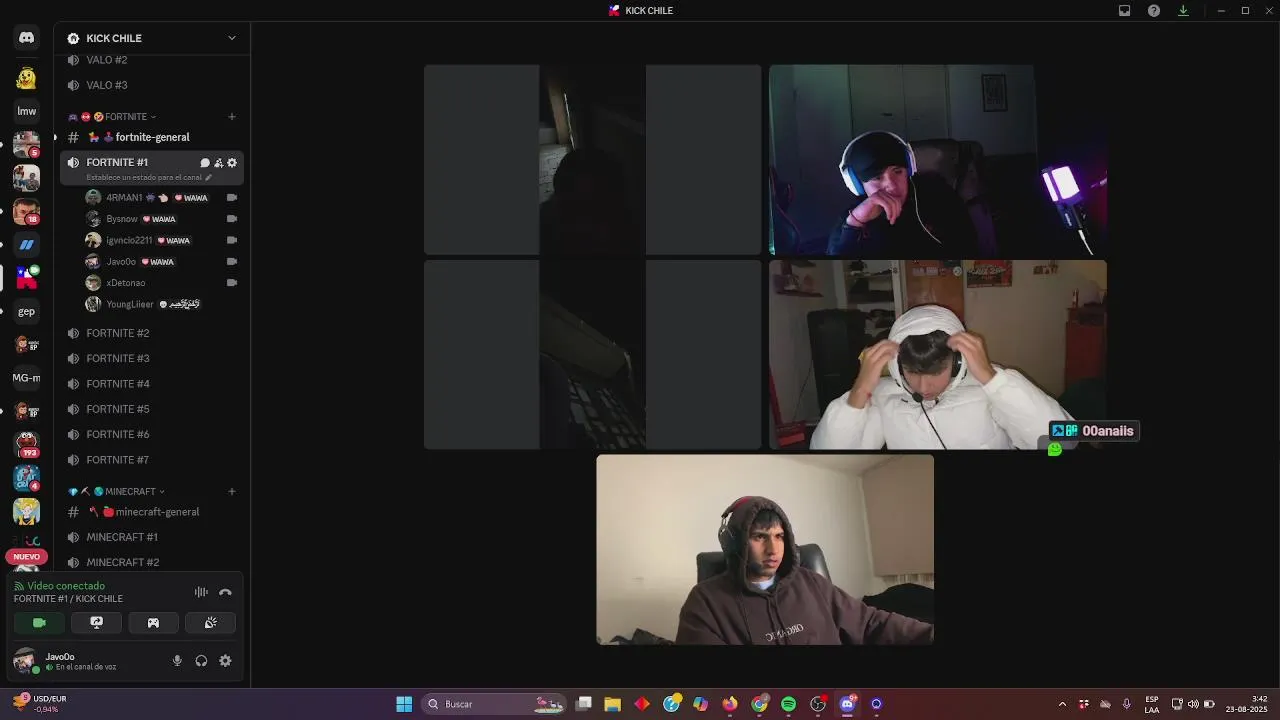Open Discord help icon
Image resolution: width=1280 pixels, height=720 pixels.
coord(1154,11)
